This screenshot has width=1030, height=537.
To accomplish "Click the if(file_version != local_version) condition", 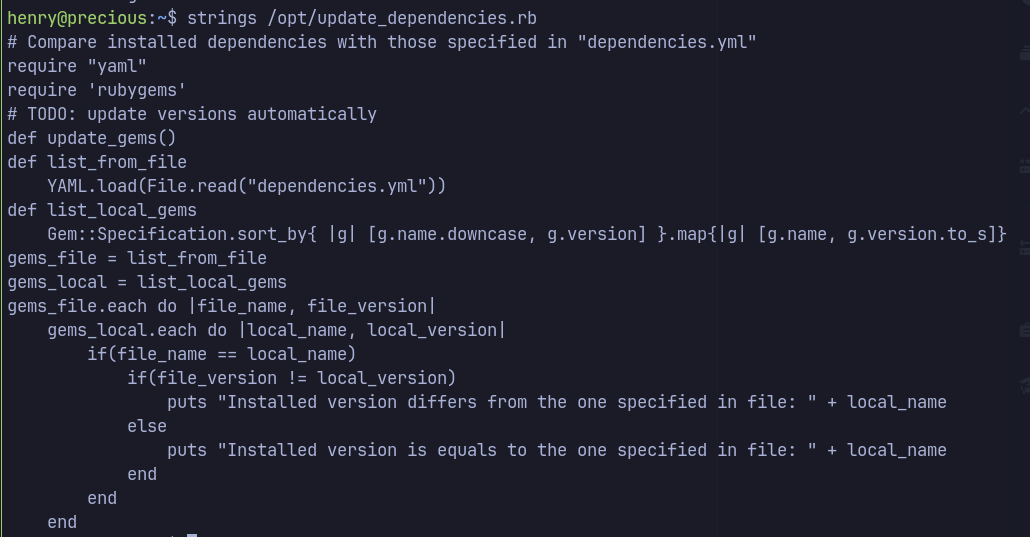I will [x=292, y=379].
